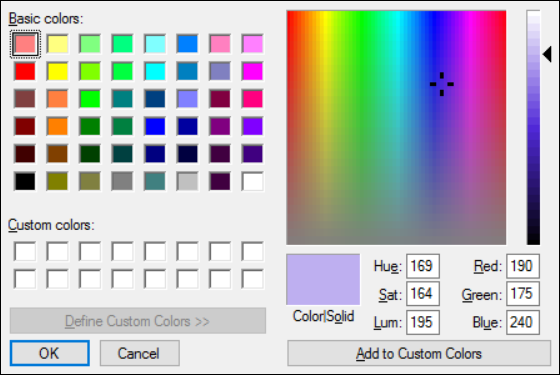This screenshot has height=375, width=560.
Task: Click the vertical luminosity gradient bar
Action: pyautogui.click(x=533, y=128)
